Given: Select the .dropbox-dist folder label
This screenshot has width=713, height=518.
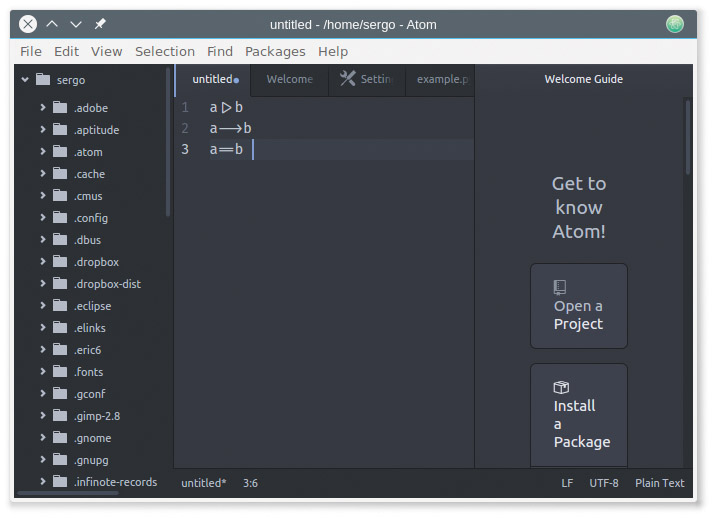Looking at the screenshot, I should click(x=107, y=284).
